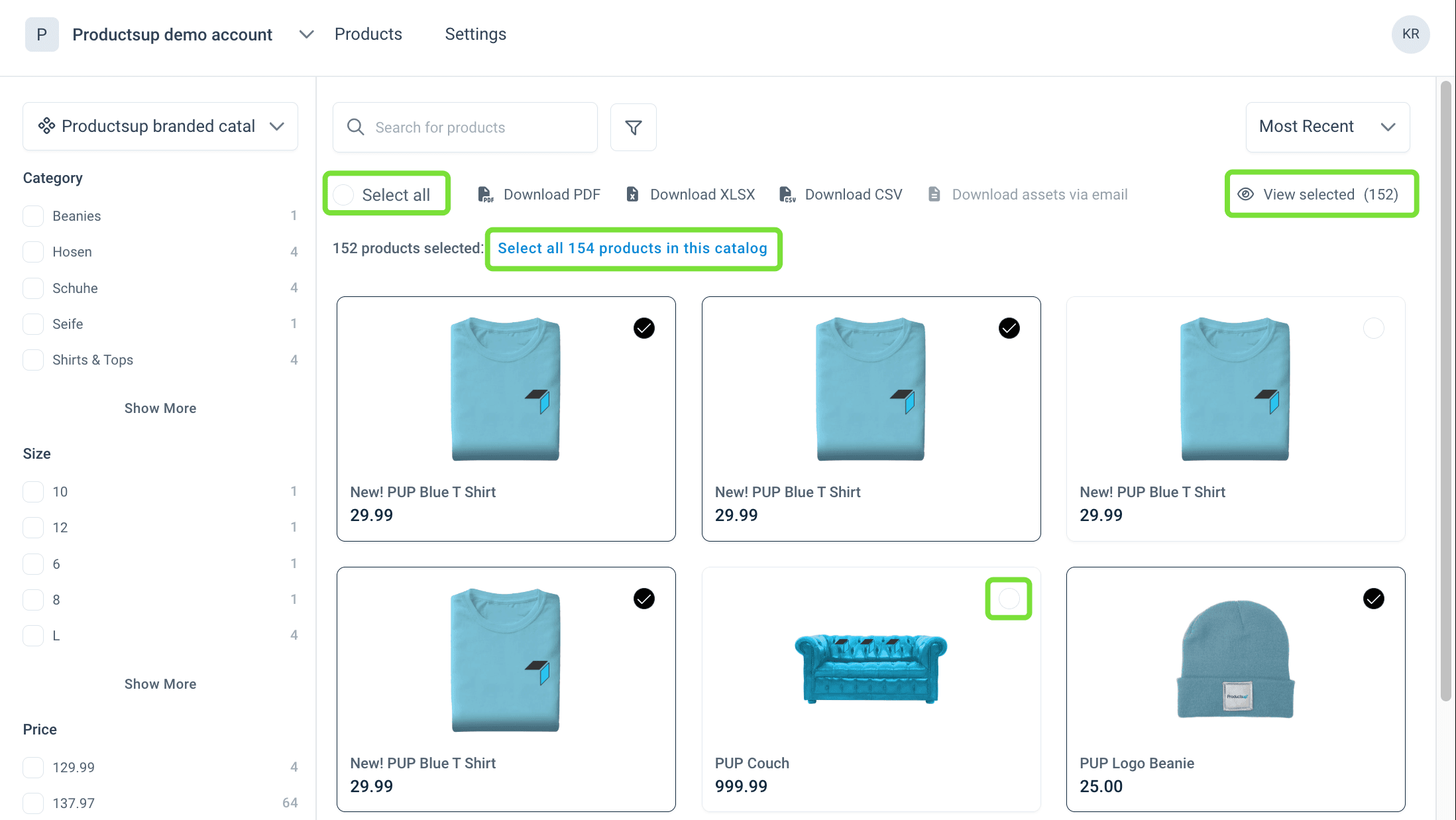Toggle the Select all radio circle
This screenshot has height=820, width=1456.
point(343,195)
